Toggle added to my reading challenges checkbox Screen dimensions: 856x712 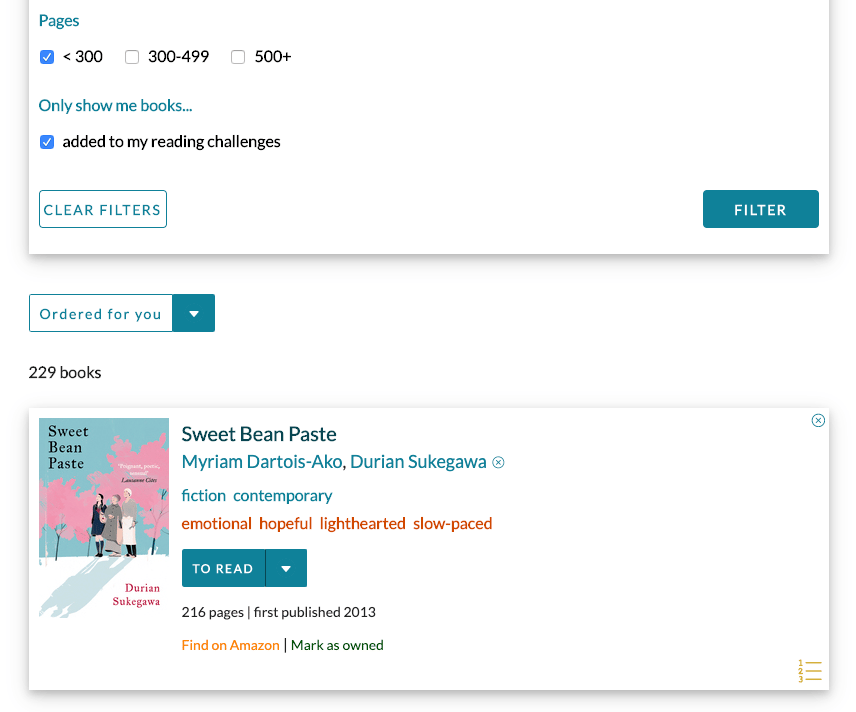coord(47,142)
